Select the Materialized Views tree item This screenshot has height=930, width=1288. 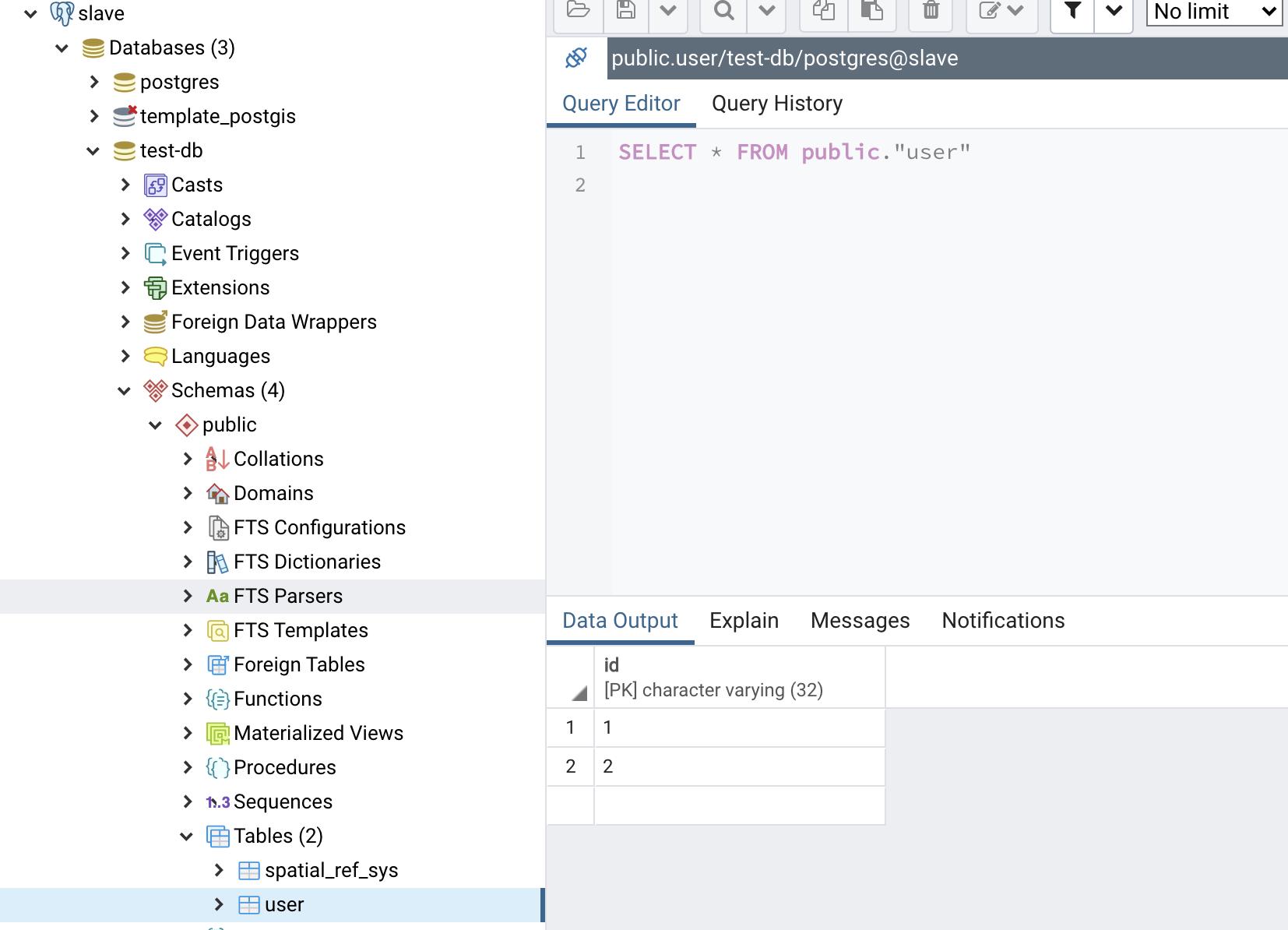(x=318, y=733)
